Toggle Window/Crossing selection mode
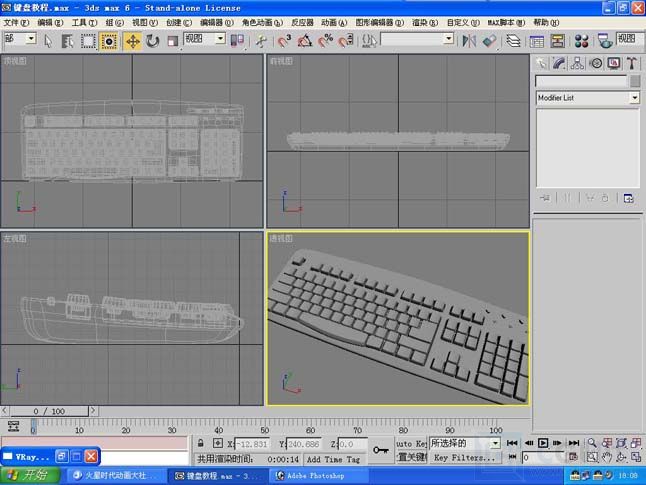 point(108,41)
